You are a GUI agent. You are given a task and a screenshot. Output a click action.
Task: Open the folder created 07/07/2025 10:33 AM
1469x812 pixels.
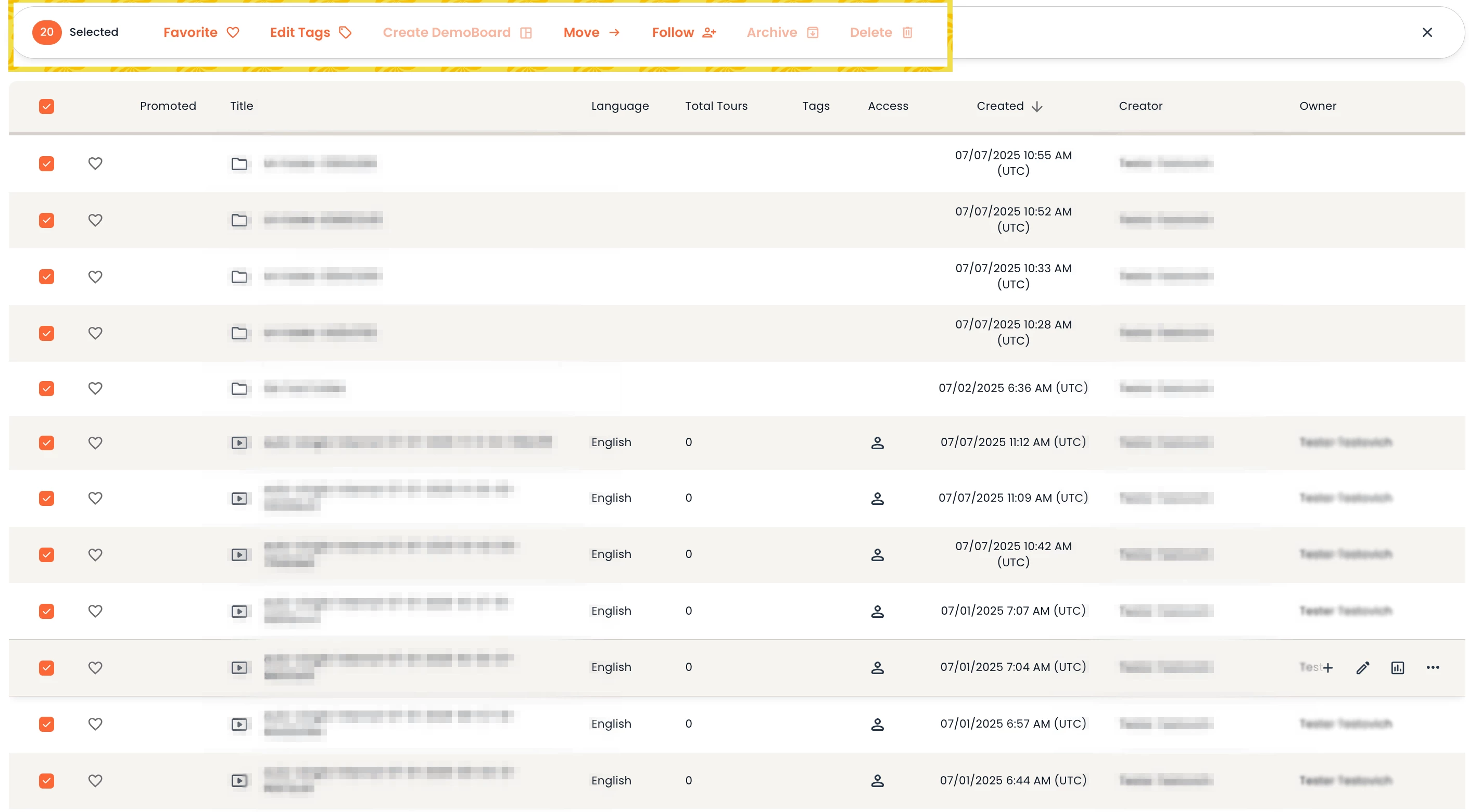[x=239, y=276]
